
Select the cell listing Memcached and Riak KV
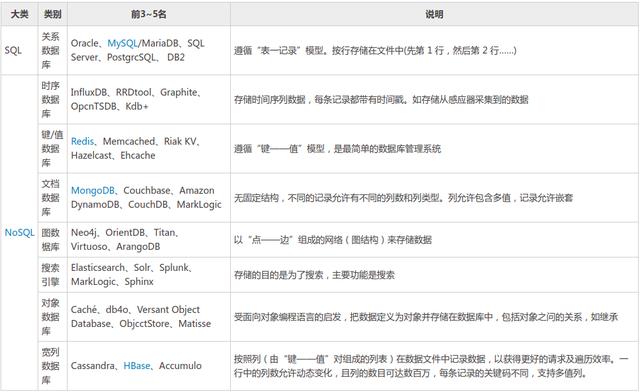(149, 149)
